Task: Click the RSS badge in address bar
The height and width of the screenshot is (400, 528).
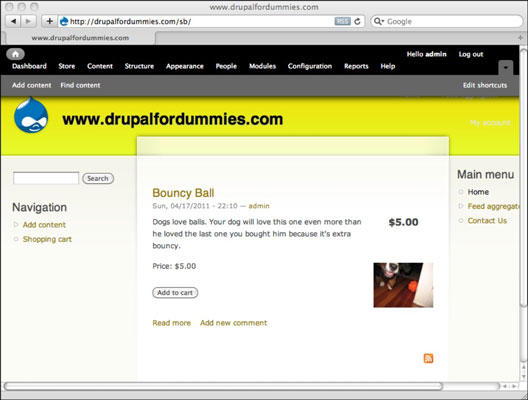Action: click(x=342, y=21)
